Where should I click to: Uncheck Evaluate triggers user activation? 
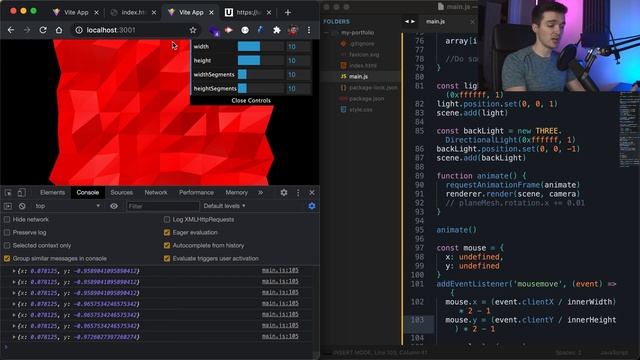tap(167, 259)
